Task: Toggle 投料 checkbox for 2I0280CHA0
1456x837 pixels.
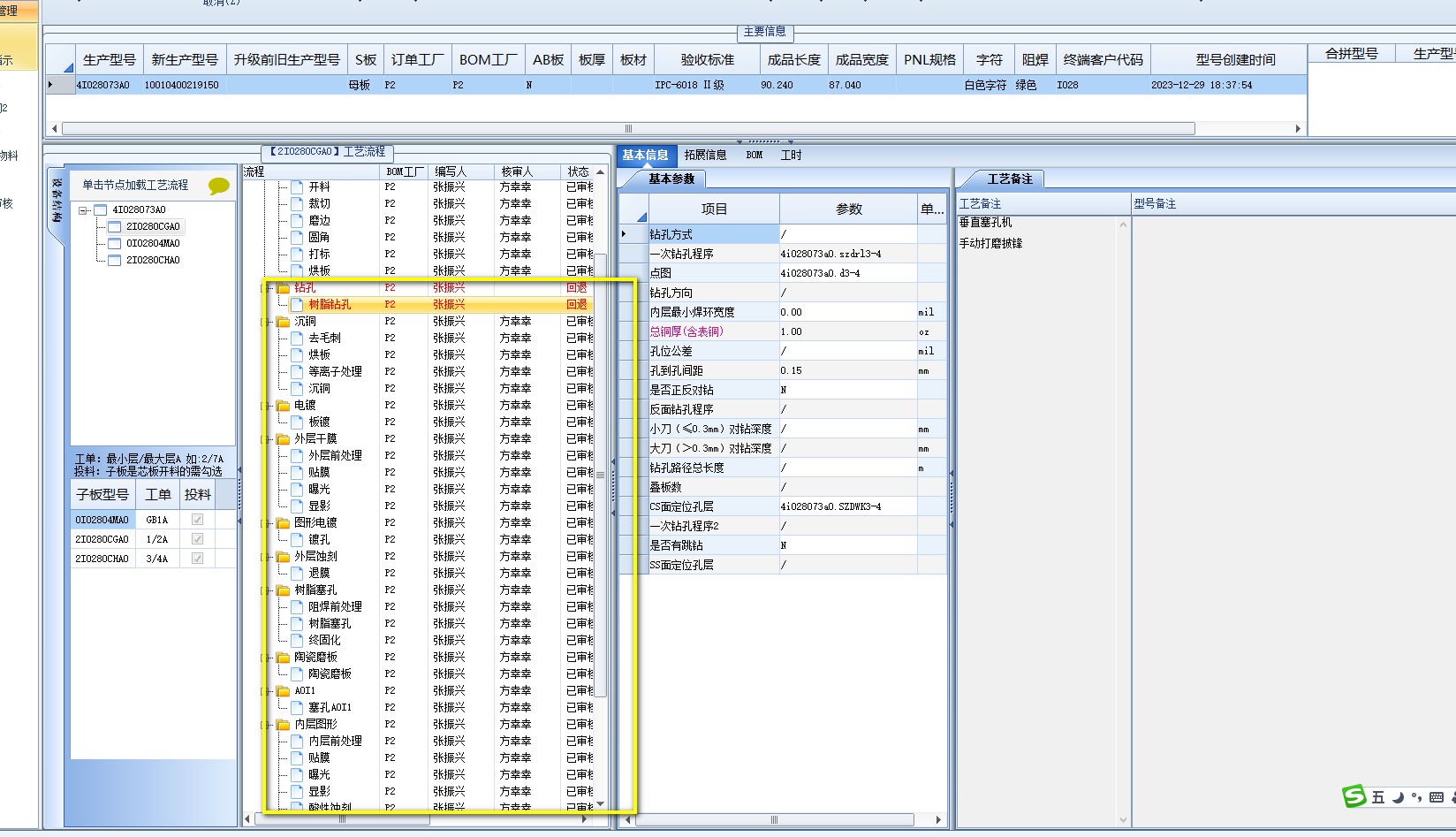Action: coord(197,559)
